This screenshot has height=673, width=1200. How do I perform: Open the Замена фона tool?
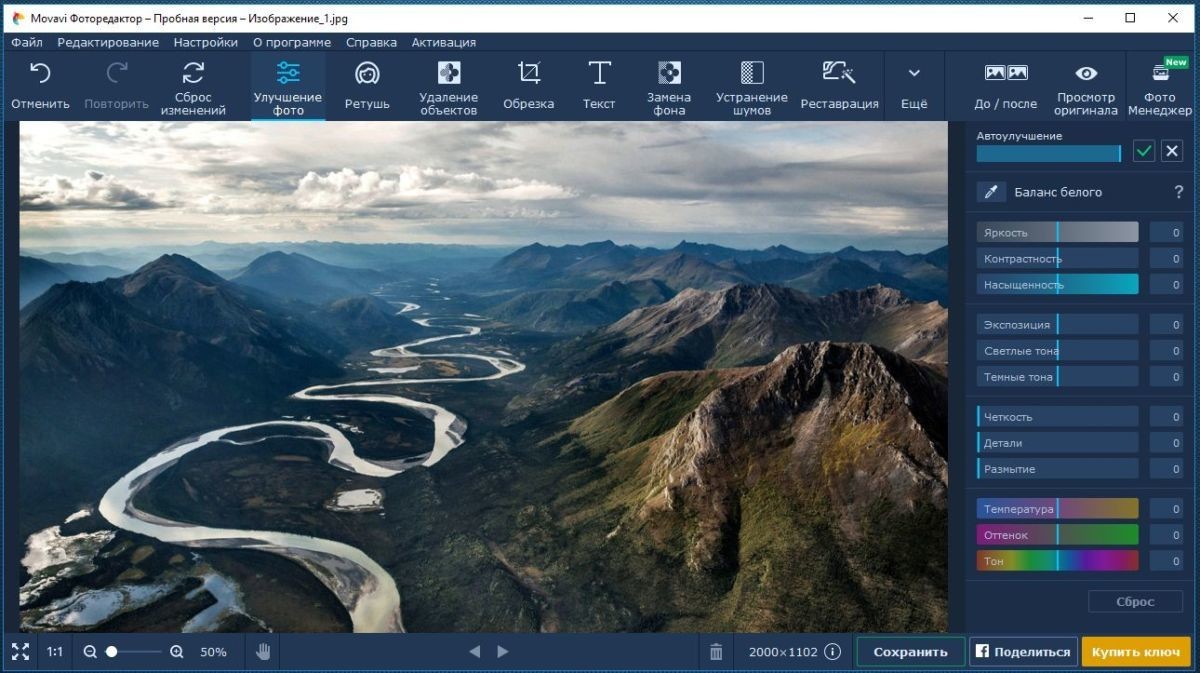tap(669, 86)
